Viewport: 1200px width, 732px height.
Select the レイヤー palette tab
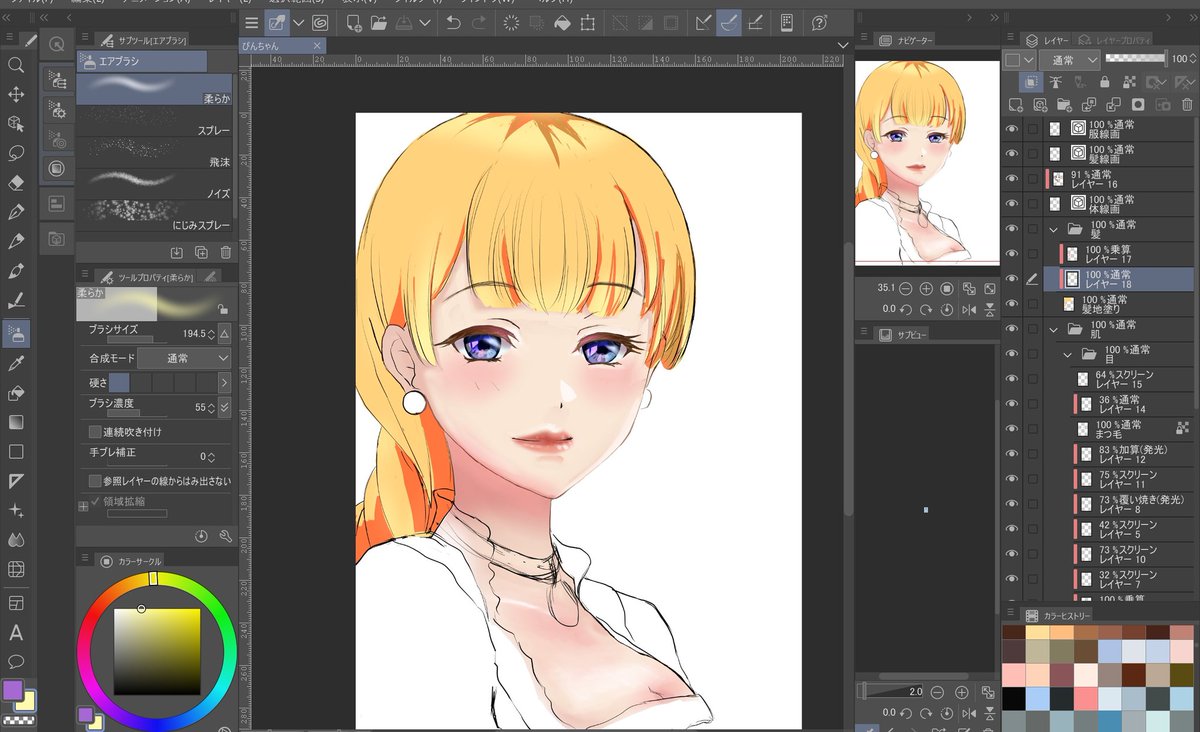click(x=1046, y=39)
